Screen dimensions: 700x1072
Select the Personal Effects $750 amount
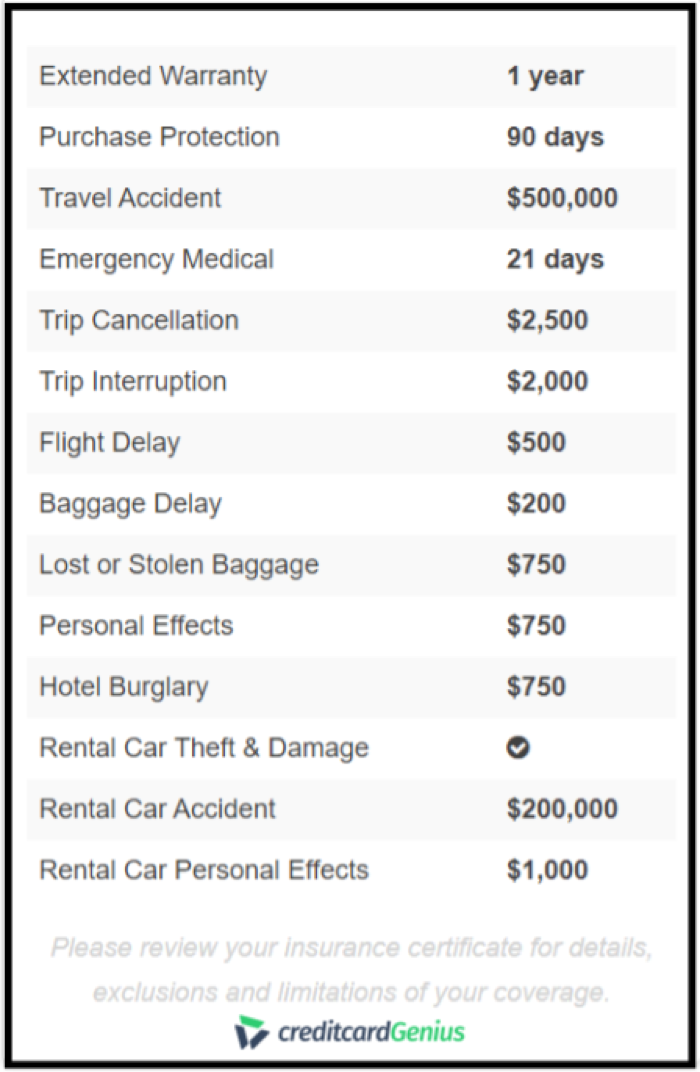pos(537,626)
